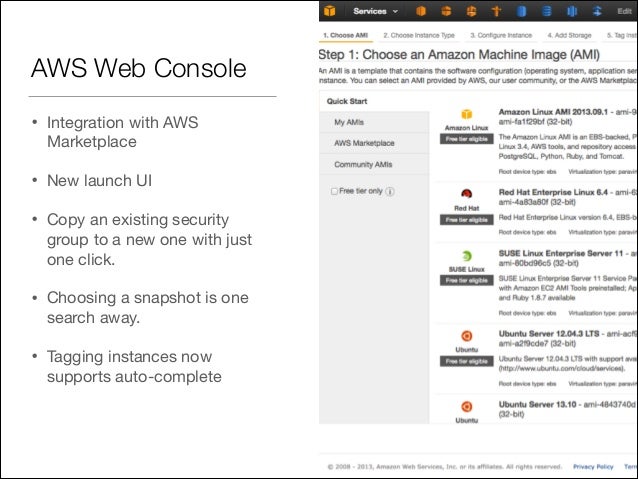Click the third blue service shortcut icon
638x479 pixels.
tap(572, 11)
